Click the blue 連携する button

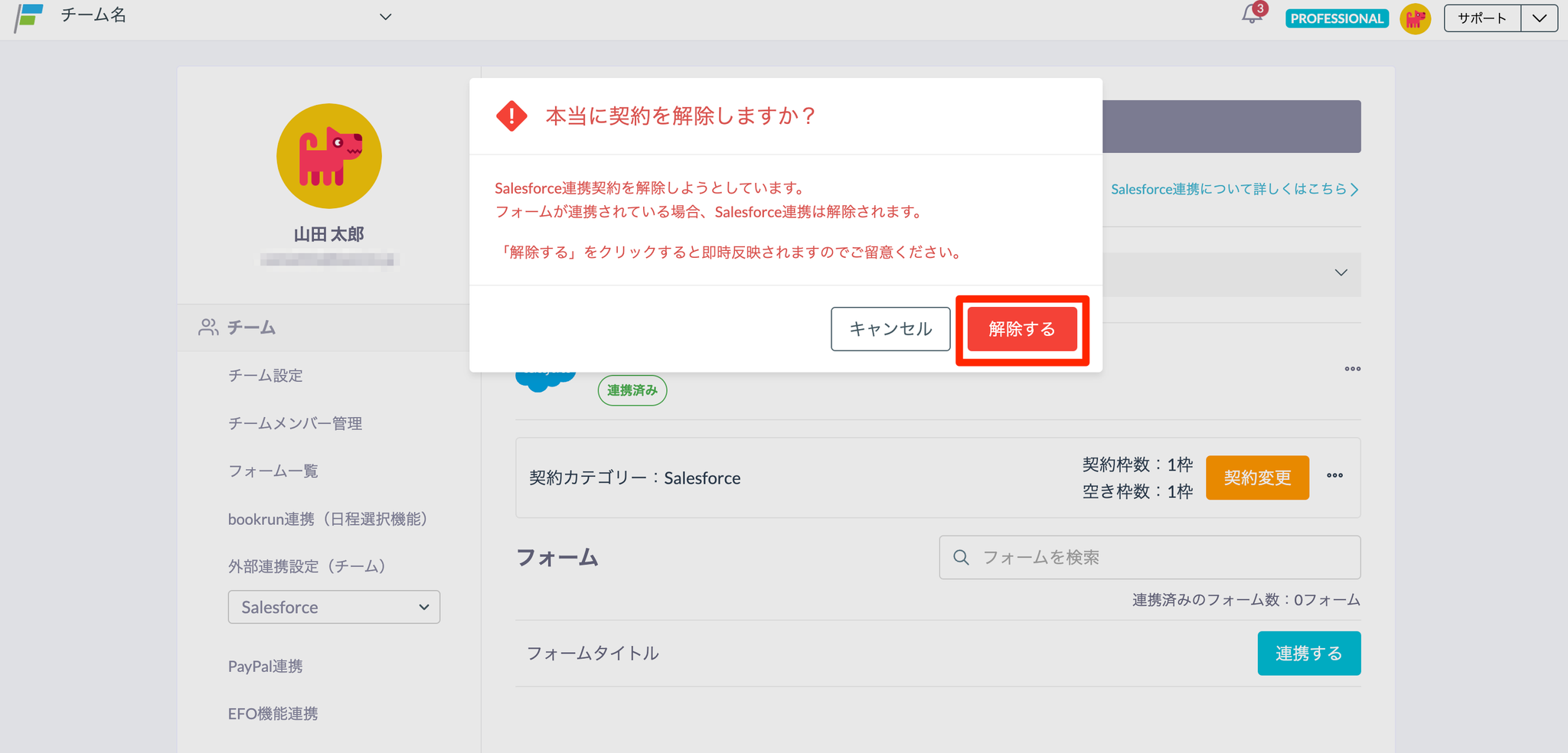(1309, 654)
